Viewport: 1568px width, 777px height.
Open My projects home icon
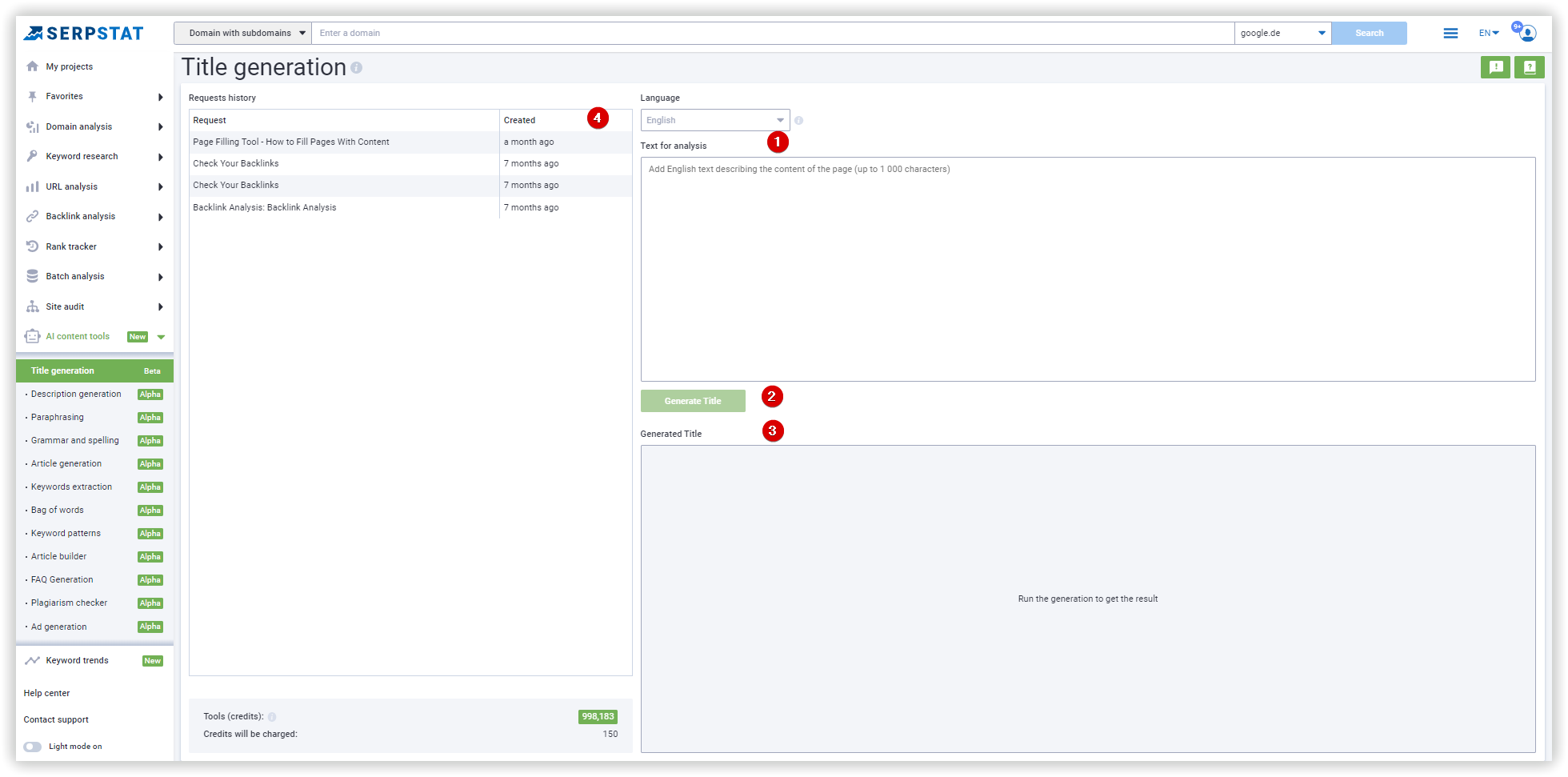tap(32, 66)
